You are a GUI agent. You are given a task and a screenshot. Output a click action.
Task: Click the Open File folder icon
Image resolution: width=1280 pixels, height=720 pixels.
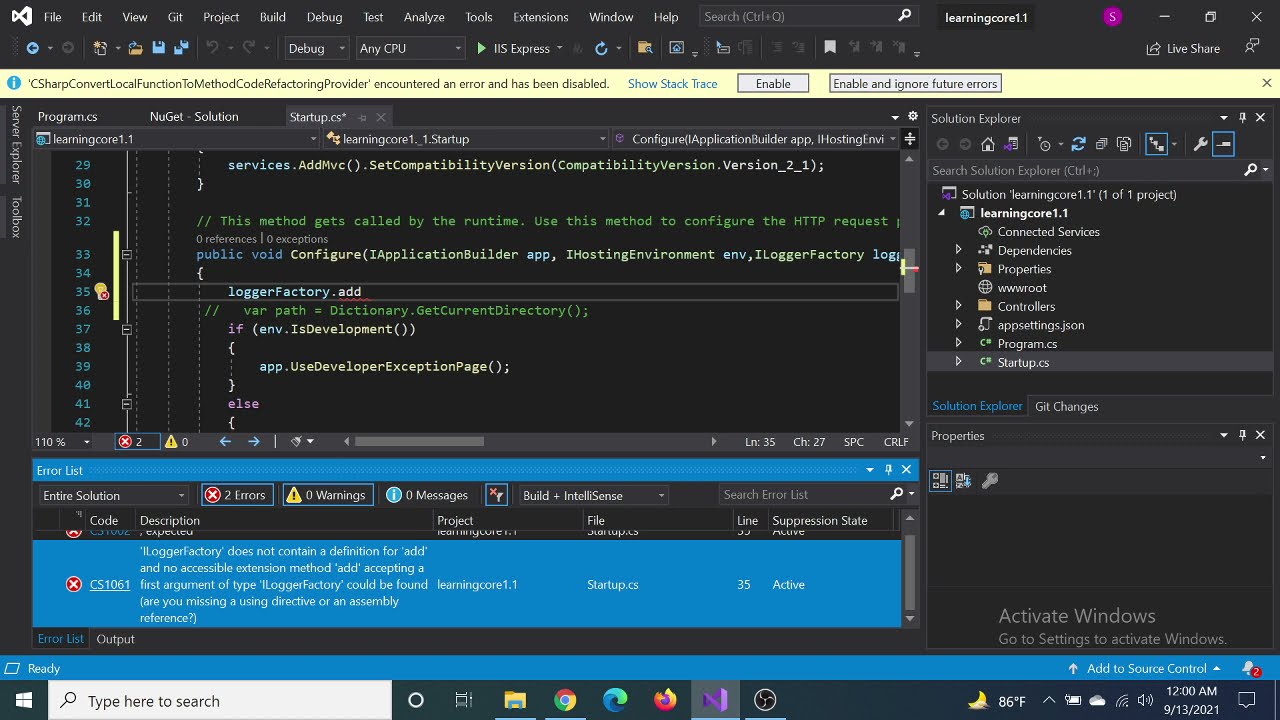click(138, 48)
